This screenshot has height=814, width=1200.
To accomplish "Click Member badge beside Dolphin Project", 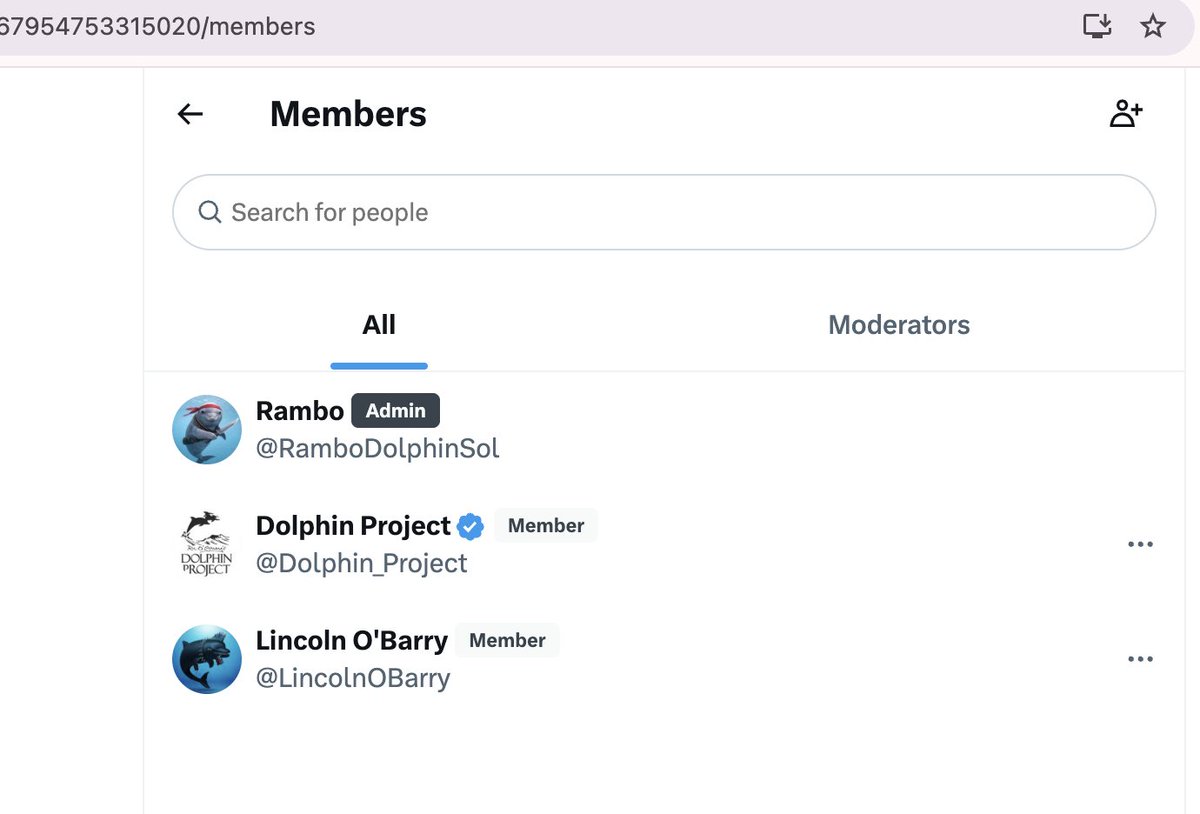I will point(546,526).
